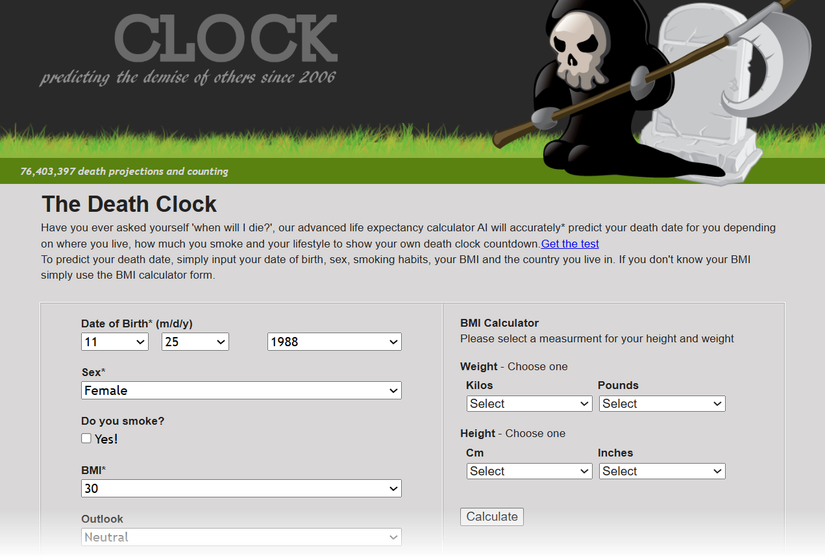Click 'The Death Clock' page heading
825x558 pixels.
(129, 205)
